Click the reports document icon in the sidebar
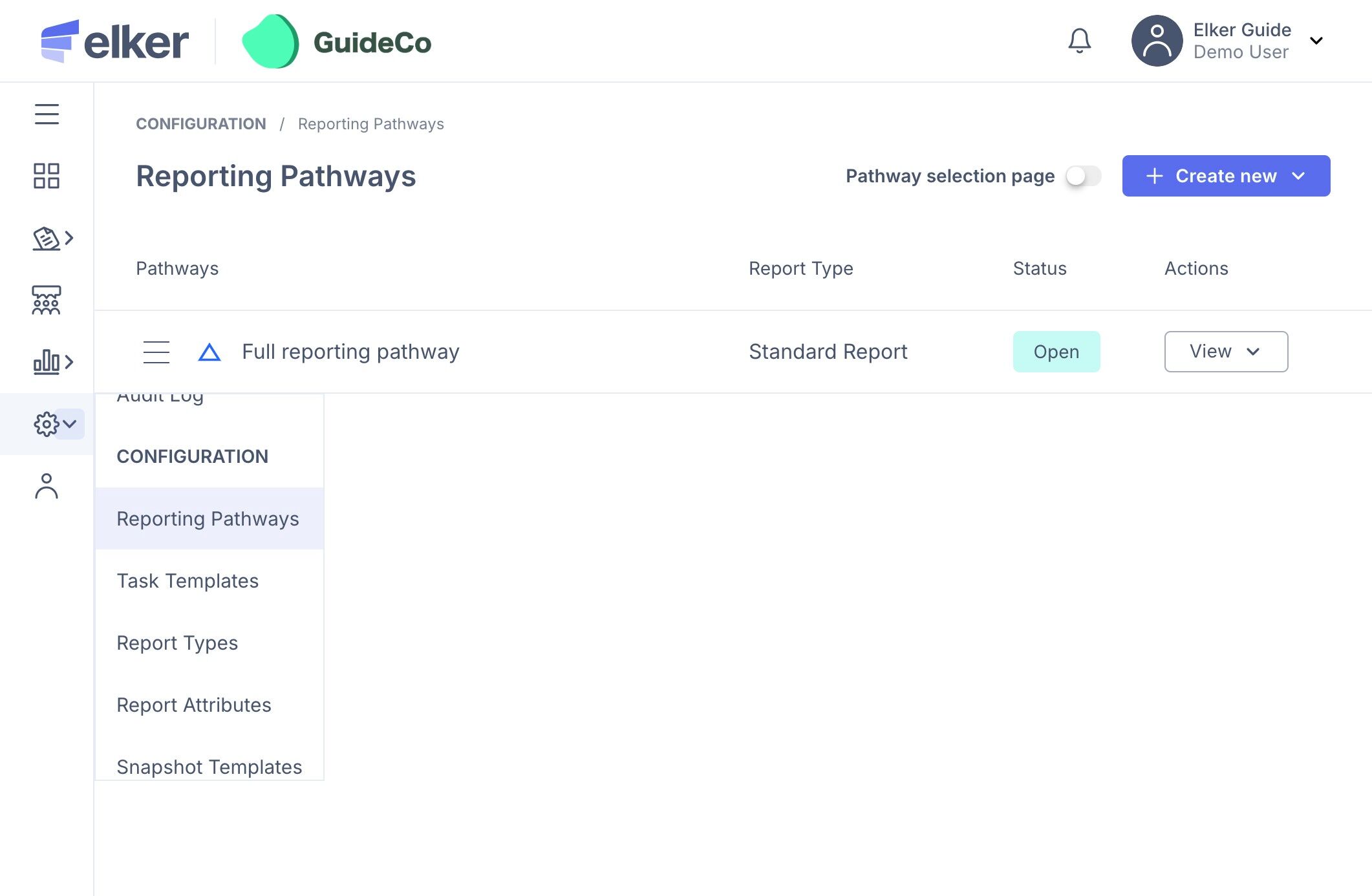Screen dimensions: 1372x896 pyautogui.click(x=47, y=239)
